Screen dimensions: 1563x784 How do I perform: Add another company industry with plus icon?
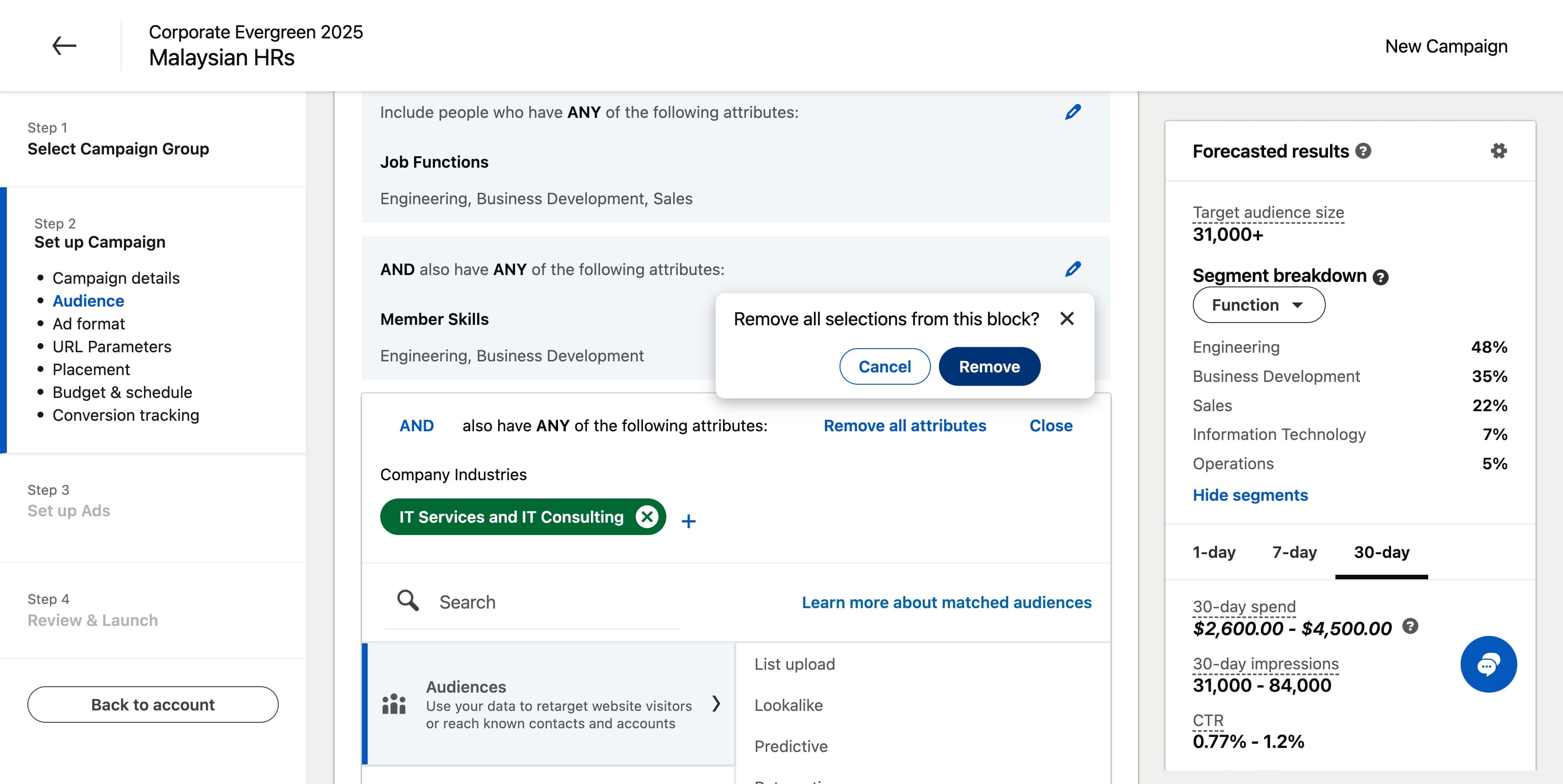pyautogui.click(x=688, y=521)
